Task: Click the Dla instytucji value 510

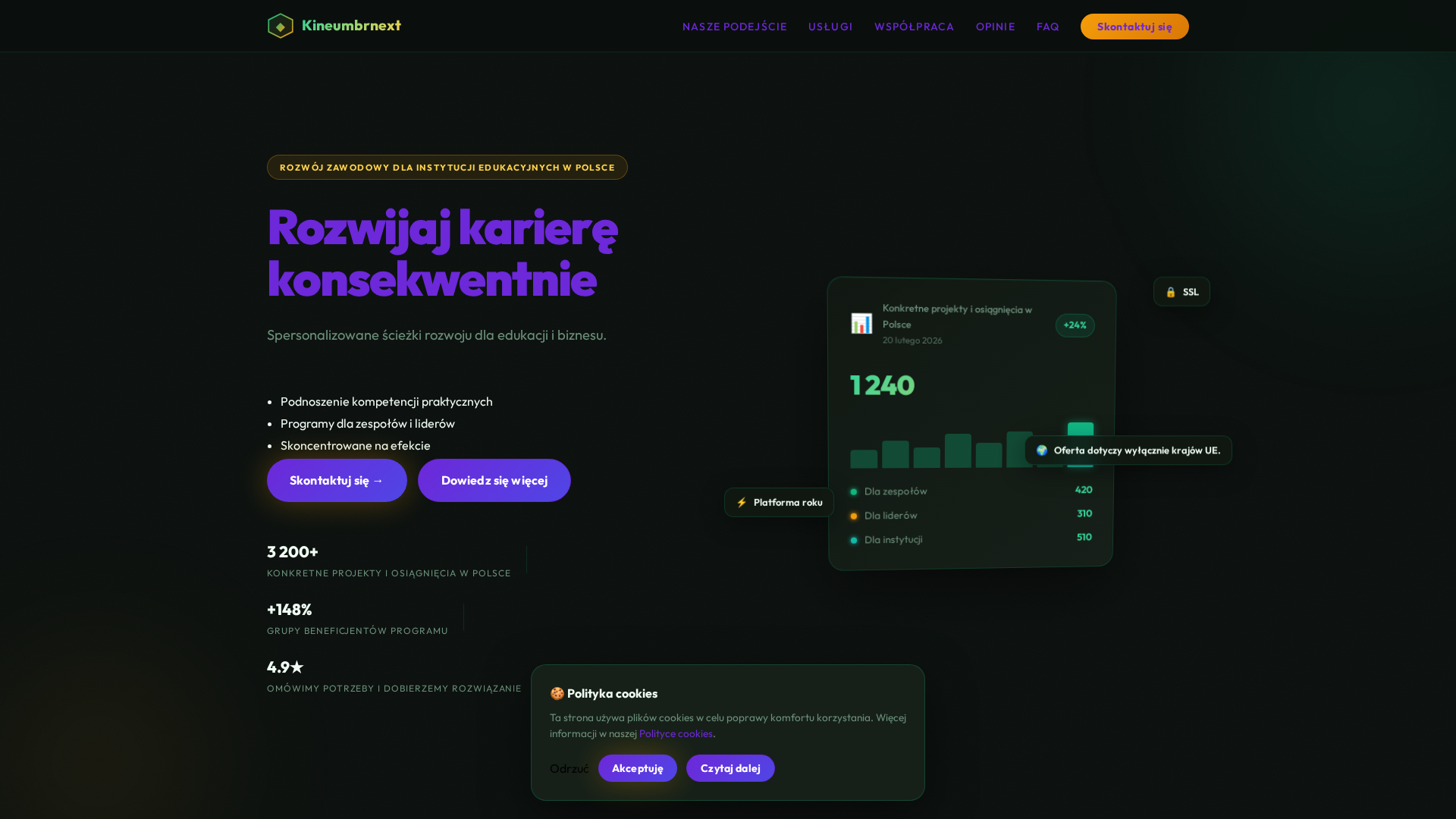Action: [x=1084, y=537]
